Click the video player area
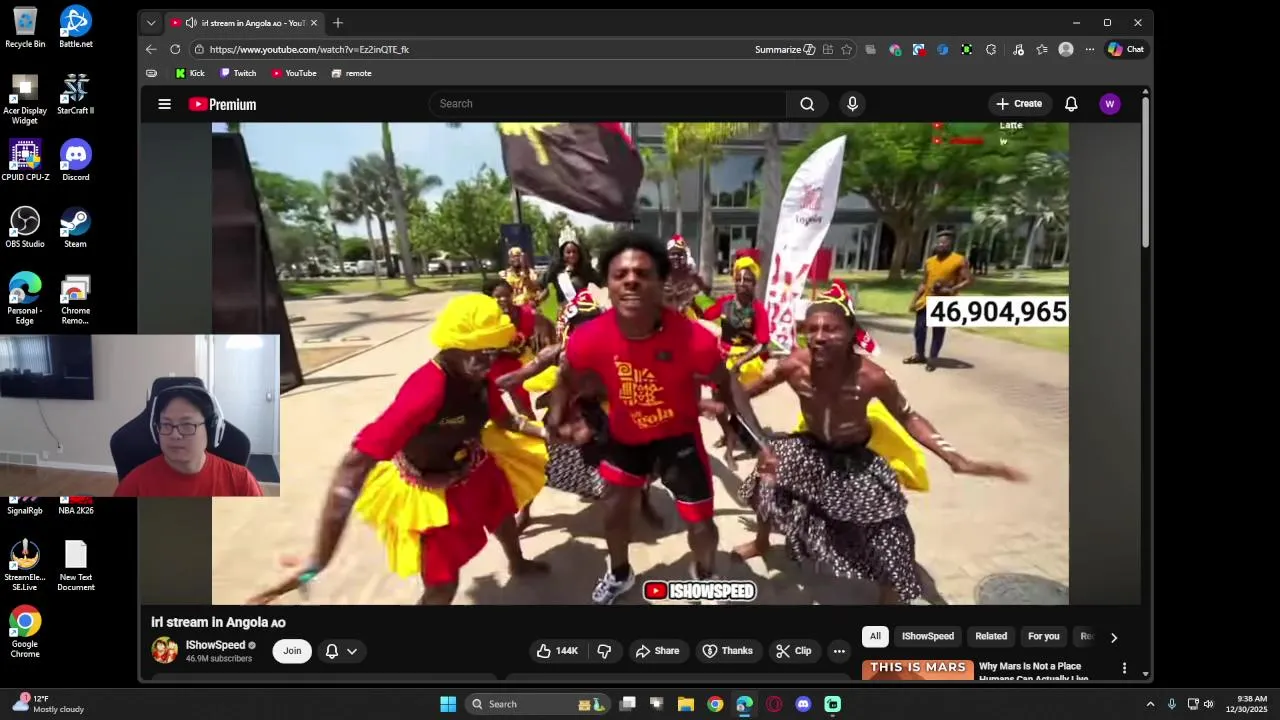Image resolution: width=1280 pixels, height=720 pixels. pos(640,363)
